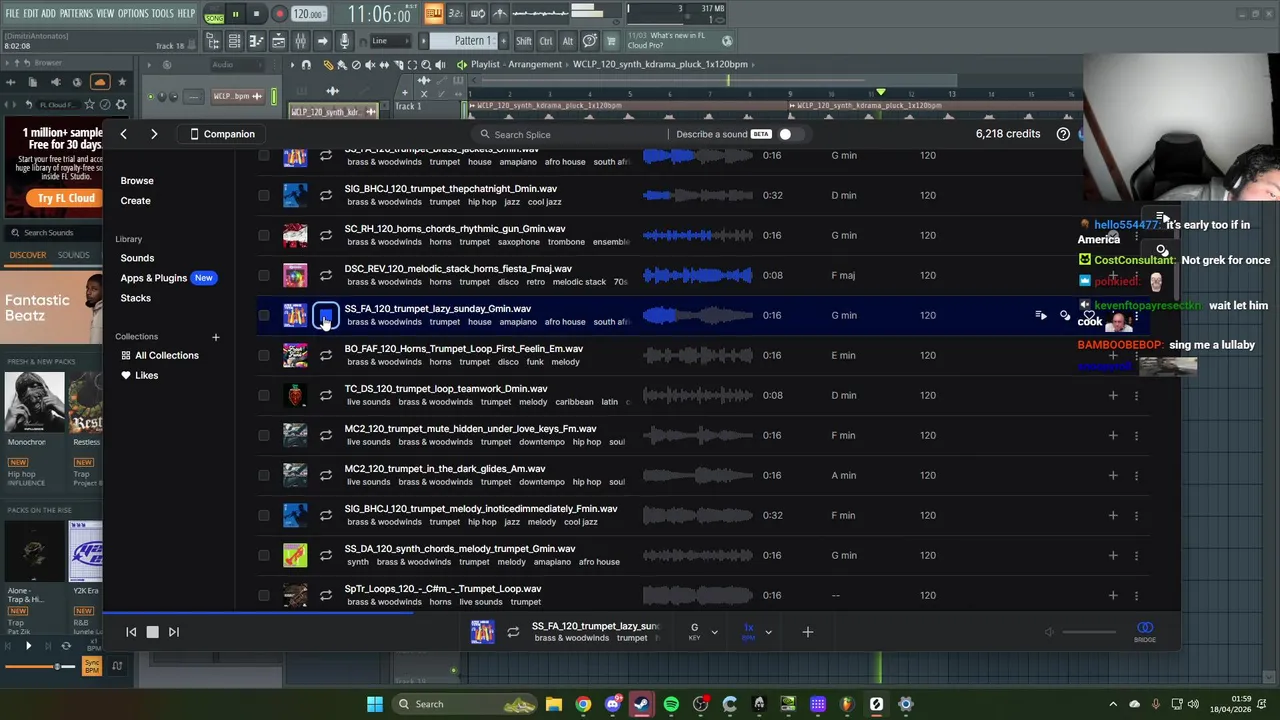Open Spotify from the Windows taskbar
Image resolution: width=1280 pixels, height=720 pixels.
(x=671, y=704)
